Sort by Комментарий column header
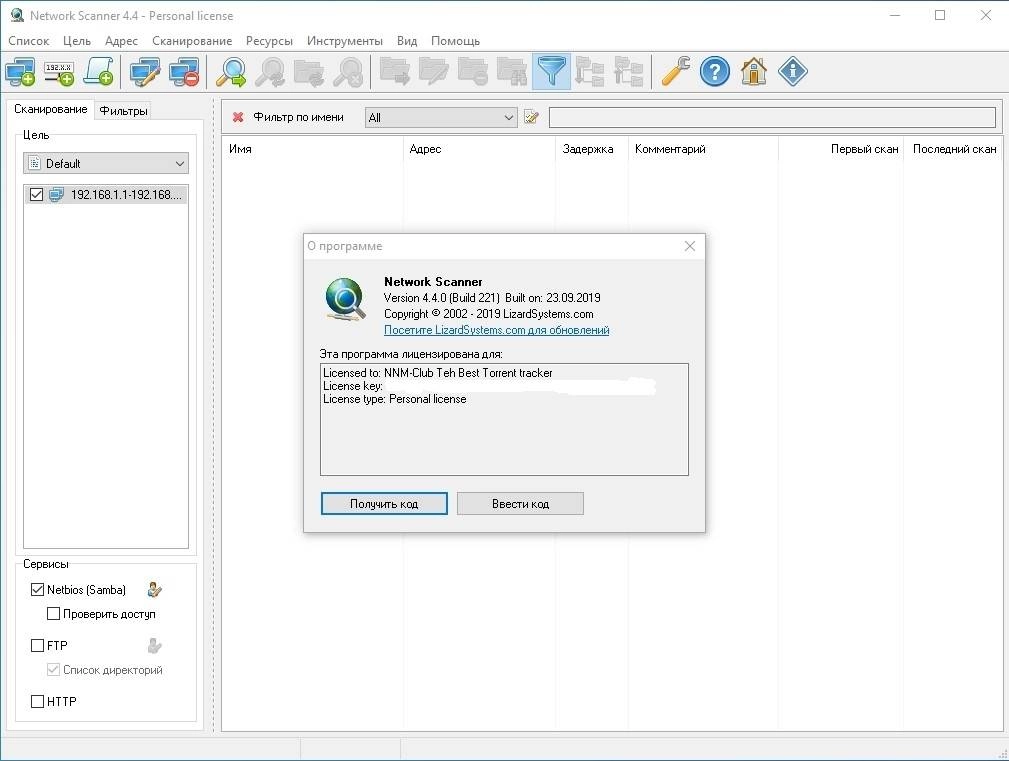 (x=703, y=149)
